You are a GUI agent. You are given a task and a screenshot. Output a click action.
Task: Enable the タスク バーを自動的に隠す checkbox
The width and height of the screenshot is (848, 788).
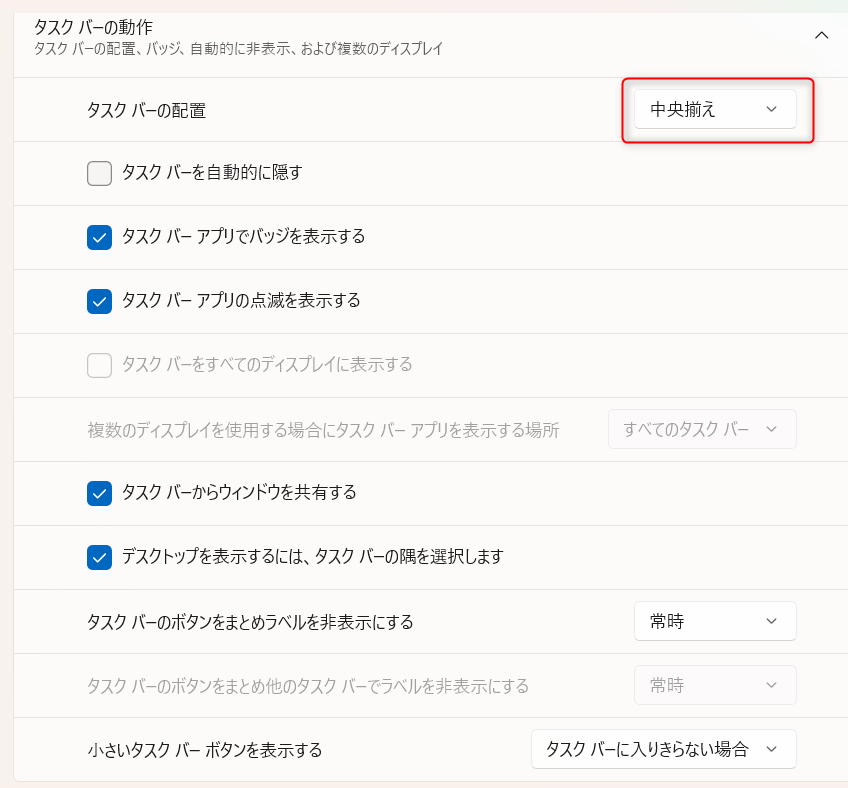coord(99,174)
